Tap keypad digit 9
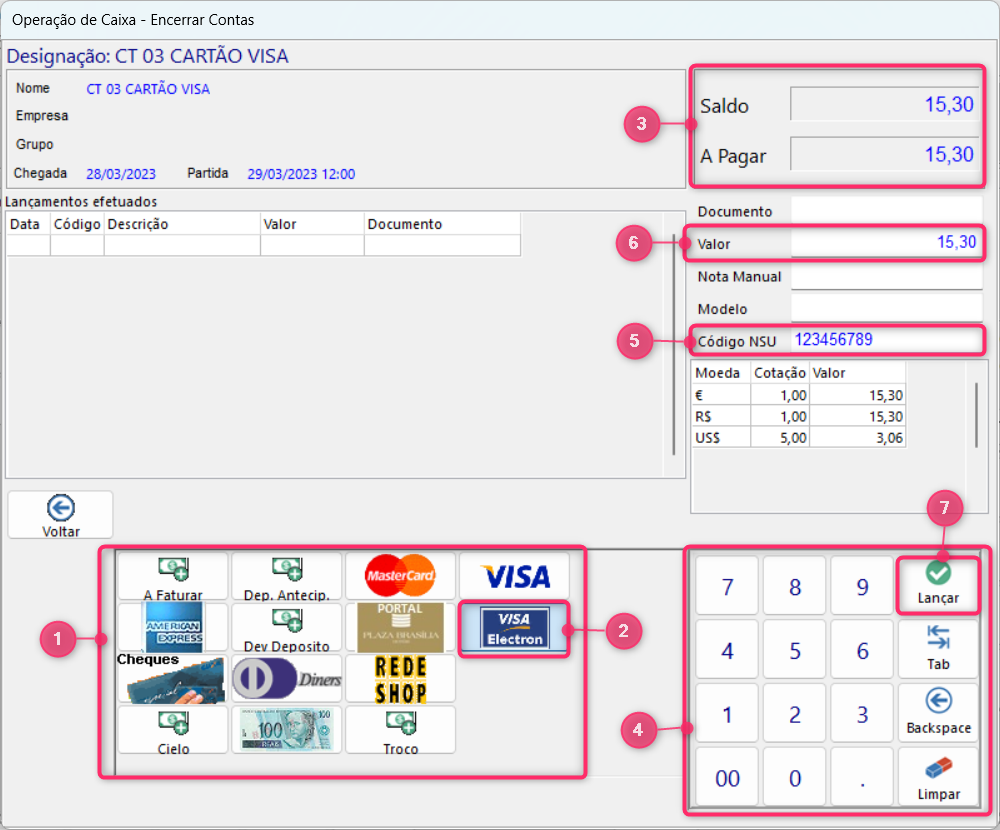Image resolution: width=1000 pixels, height=830 pixels. pos(862,586)
